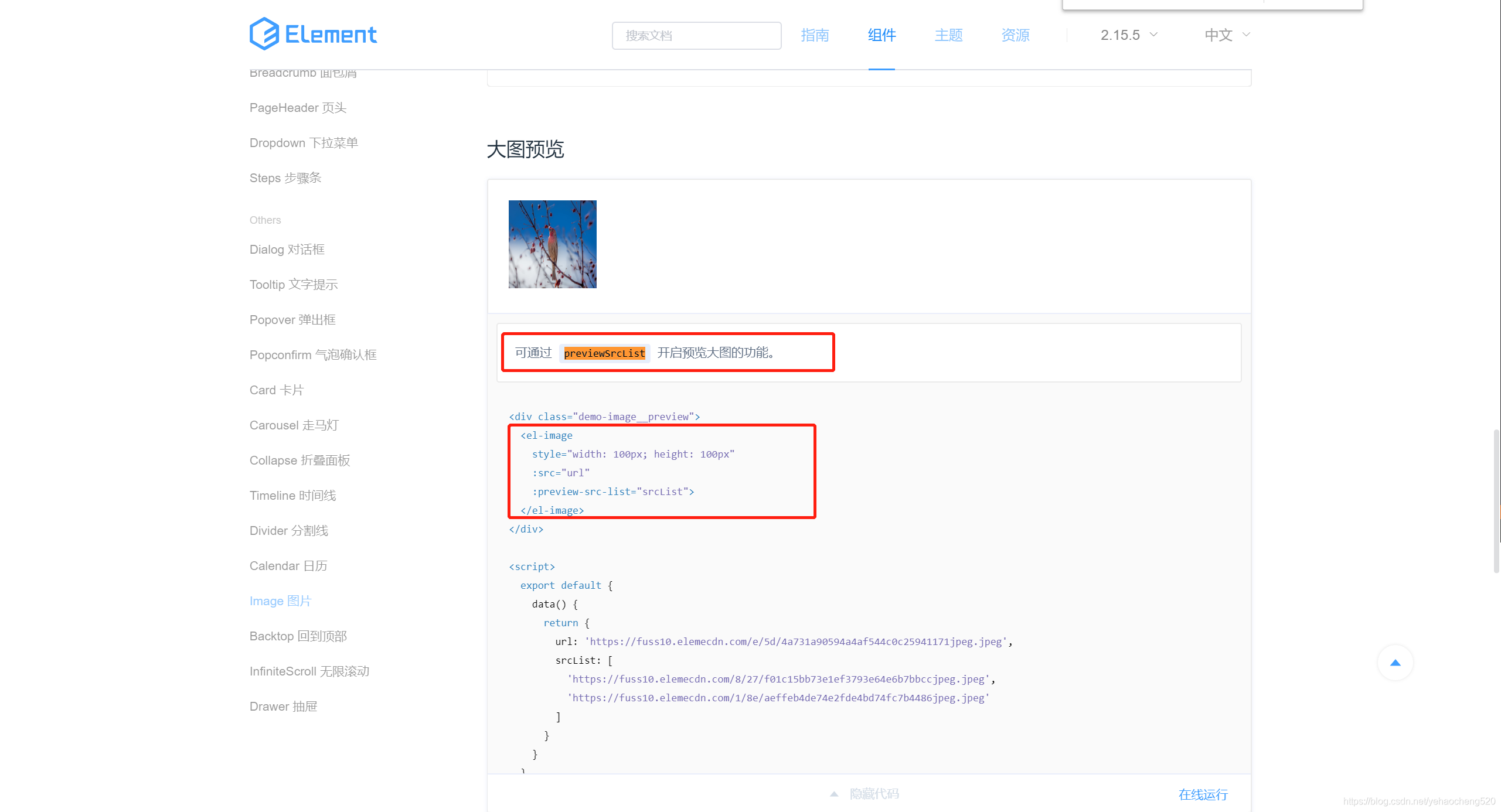
Task: Click the 资源 menu item
Action: (x=1016, y=35)
